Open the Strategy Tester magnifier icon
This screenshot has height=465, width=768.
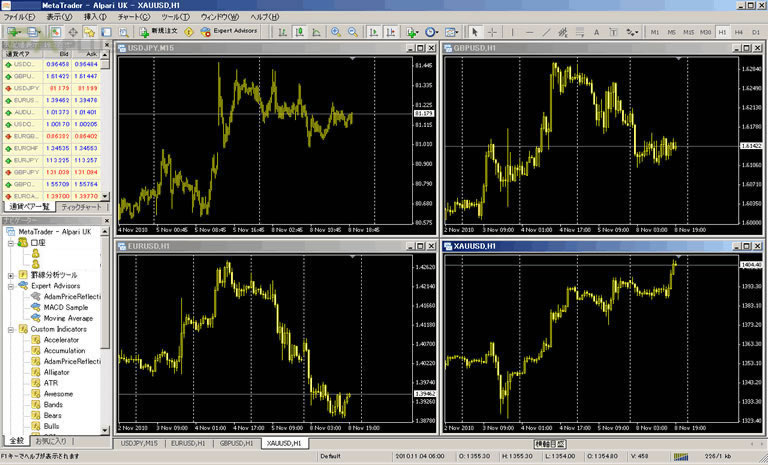pyautogui.click(x=124, y=32)
